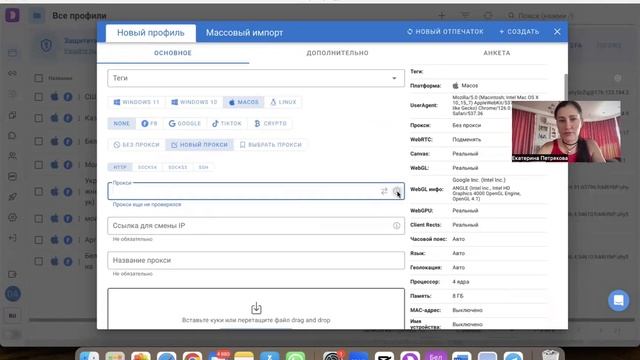Choose SSH proxy protocol
Image resolution: width=640 pixels, height=360 pixels.
tap(203, 167)
